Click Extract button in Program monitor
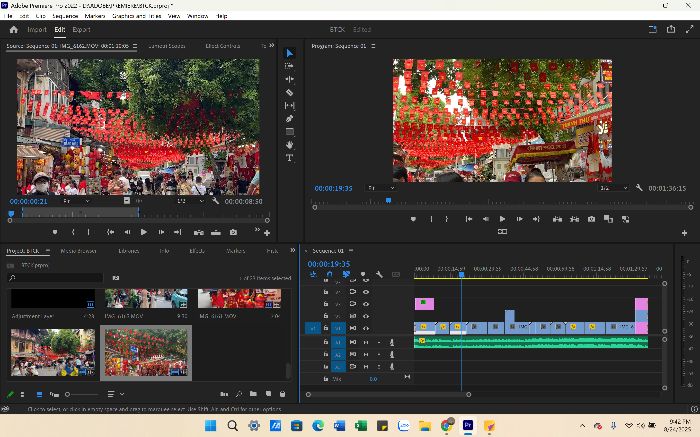Viewport: 700px width, 437px height. pos(574,219)
